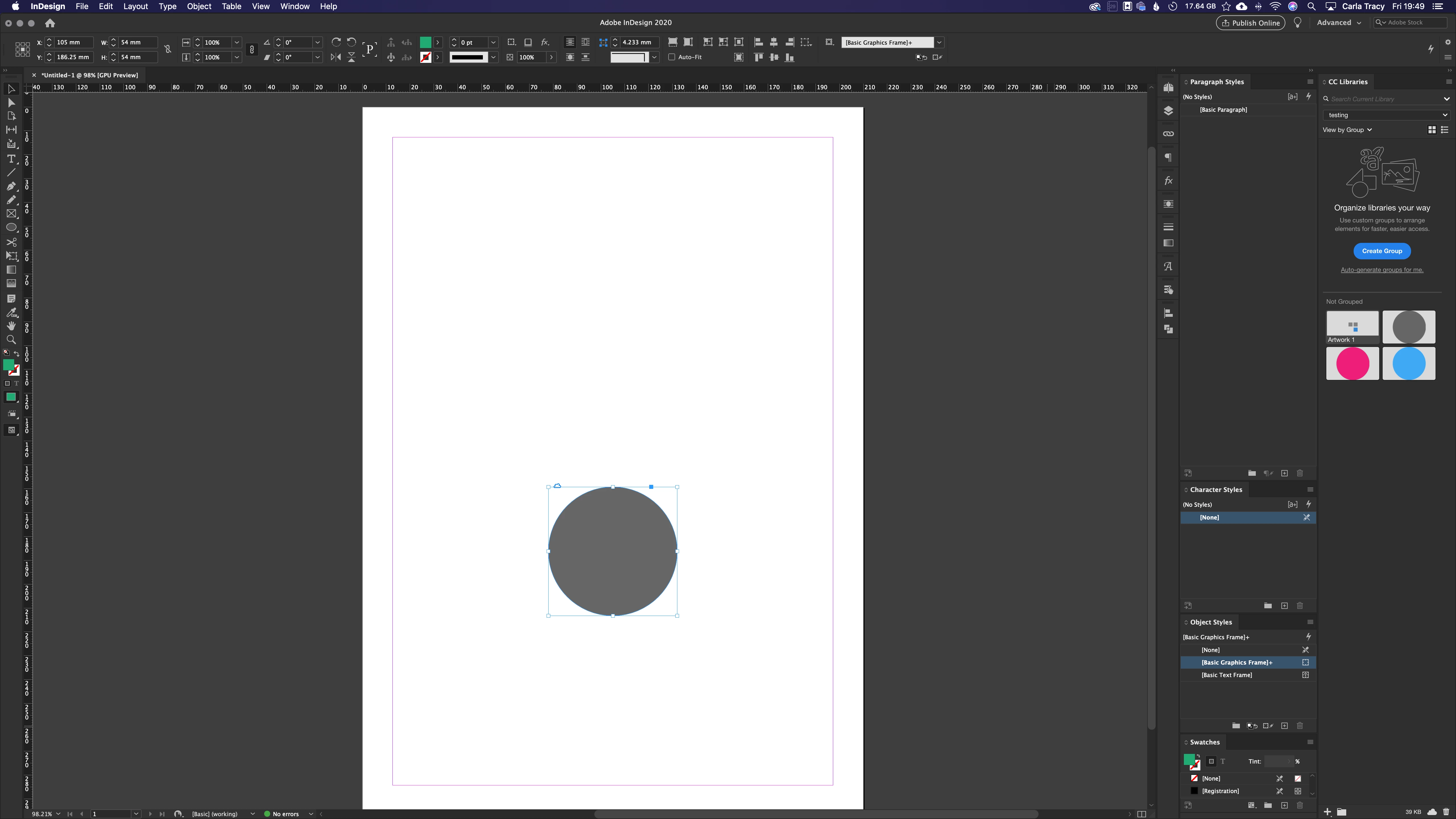This screenshot has width=1456, height=819.
Task: Select the Rectangle Frame tool
Action: click(11, 214)
